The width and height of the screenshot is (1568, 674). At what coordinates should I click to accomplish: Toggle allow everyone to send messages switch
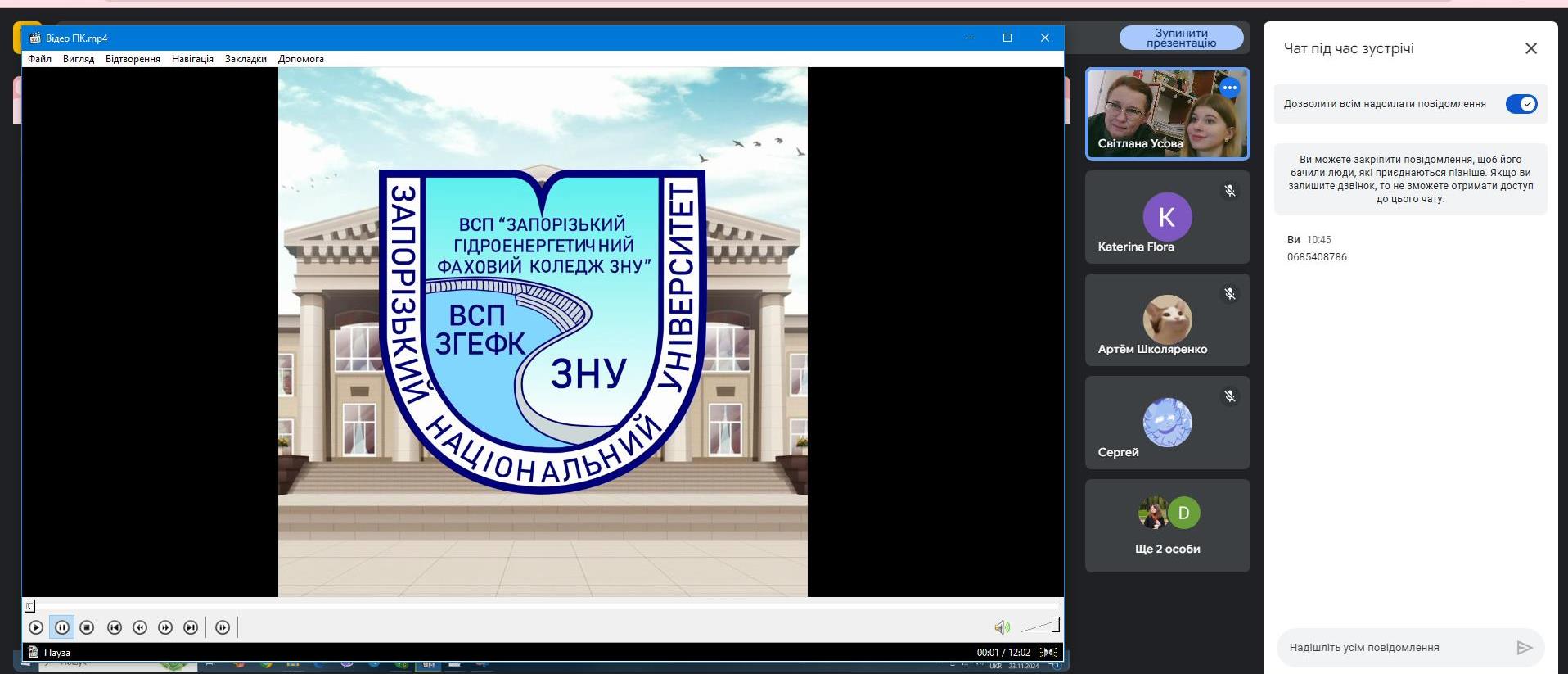click(1521, 104)
